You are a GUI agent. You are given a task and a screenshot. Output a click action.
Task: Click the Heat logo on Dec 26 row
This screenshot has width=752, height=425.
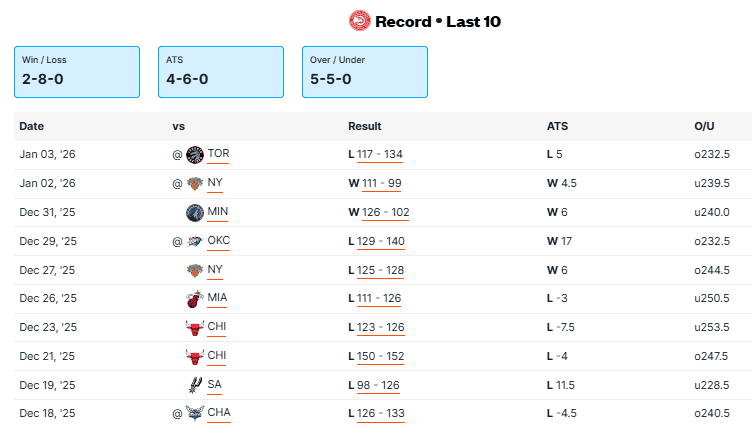point(195,299)
